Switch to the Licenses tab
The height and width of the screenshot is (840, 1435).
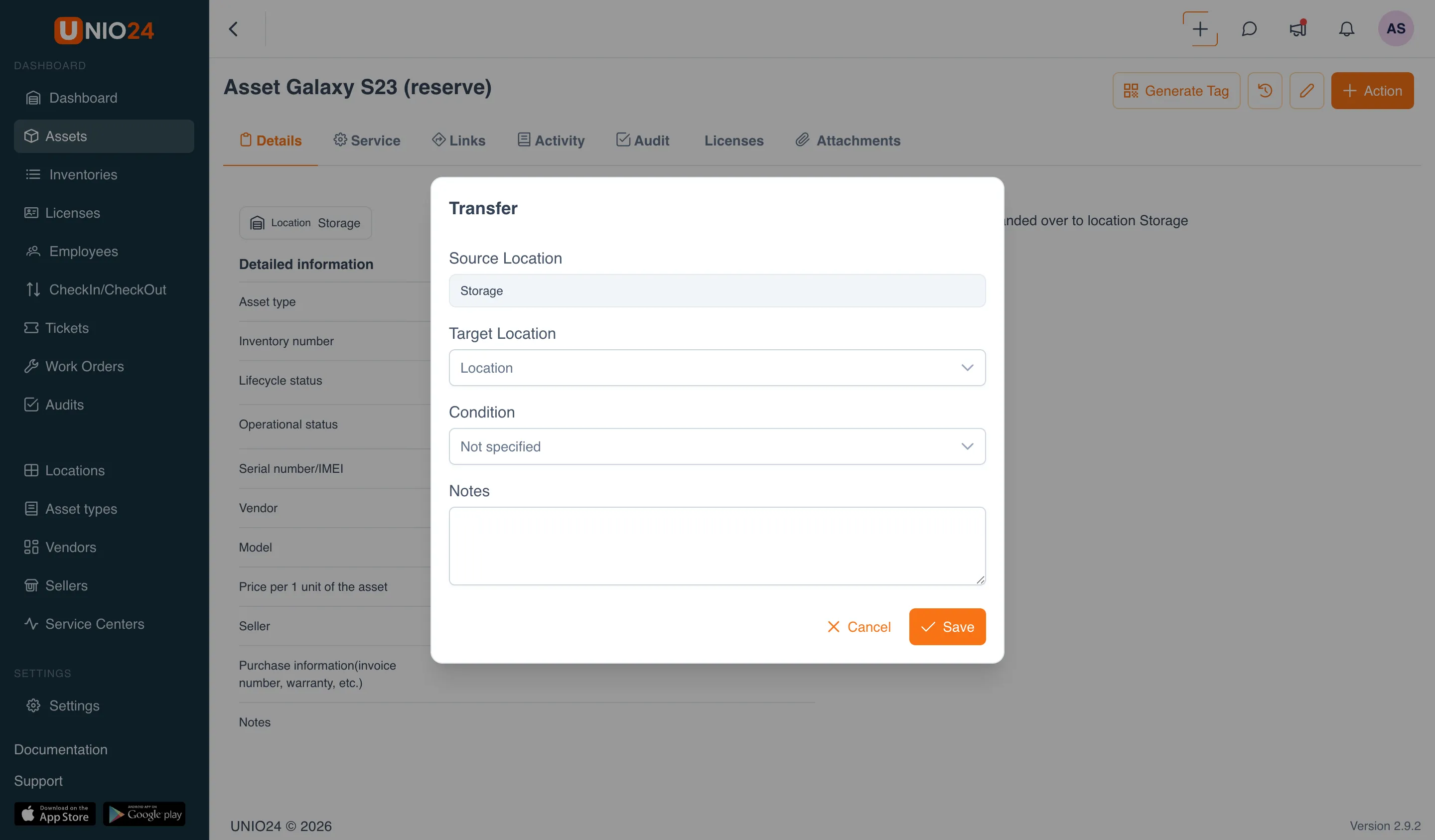(x=733, y=140)
